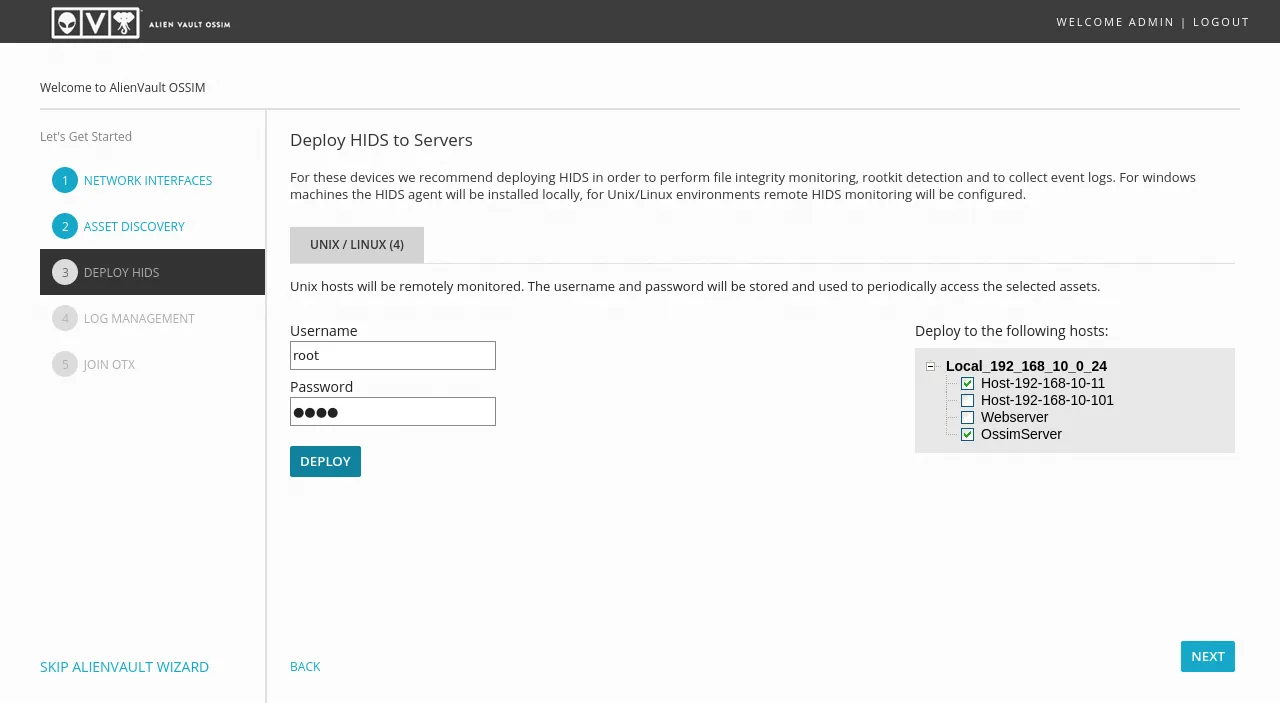
Task: Click step 3 circle icon for Deploy HIDS
Action: point(65,272)
